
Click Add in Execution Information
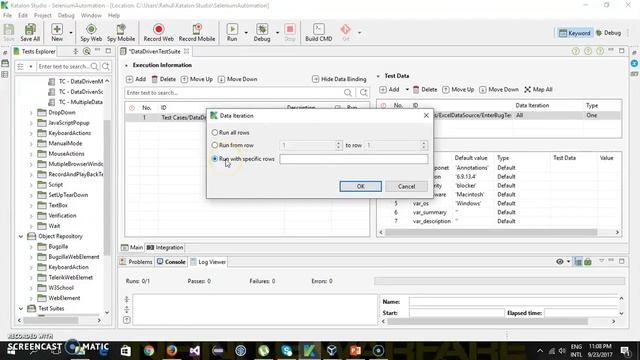[136, 79]
